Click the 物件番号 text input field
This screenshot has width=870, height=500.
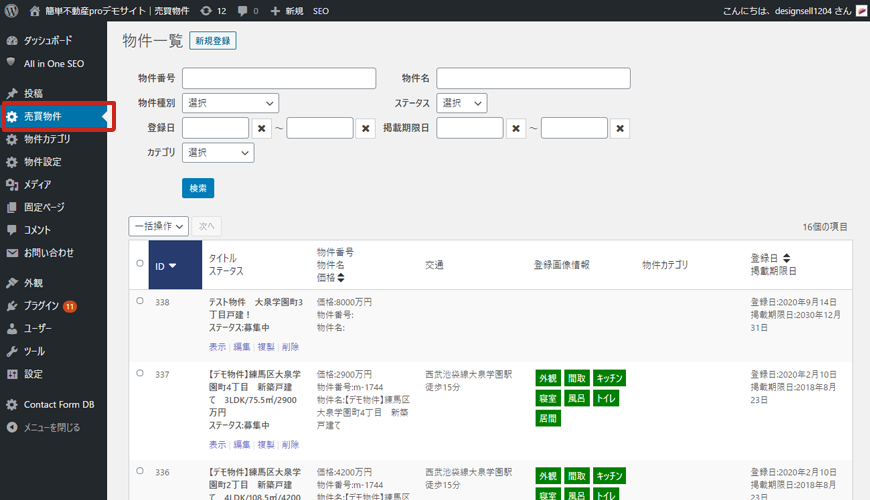point(279,78)
